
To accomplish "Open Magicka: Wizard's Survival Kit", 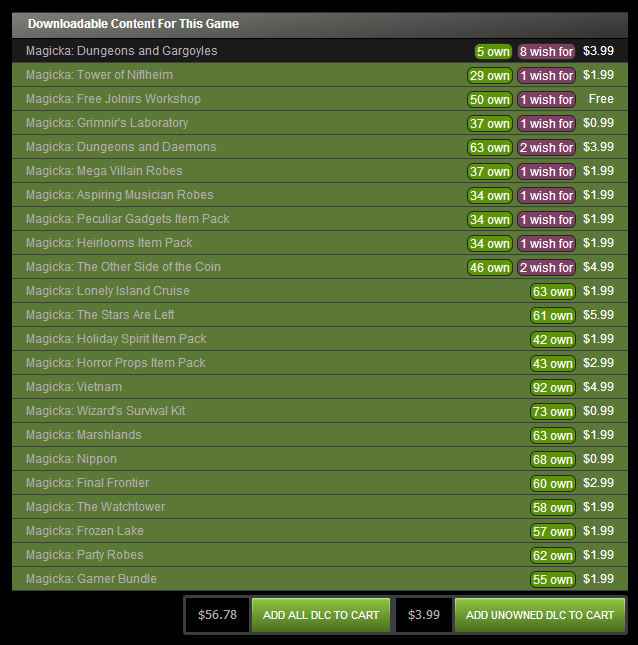I will tap(320, 411).
